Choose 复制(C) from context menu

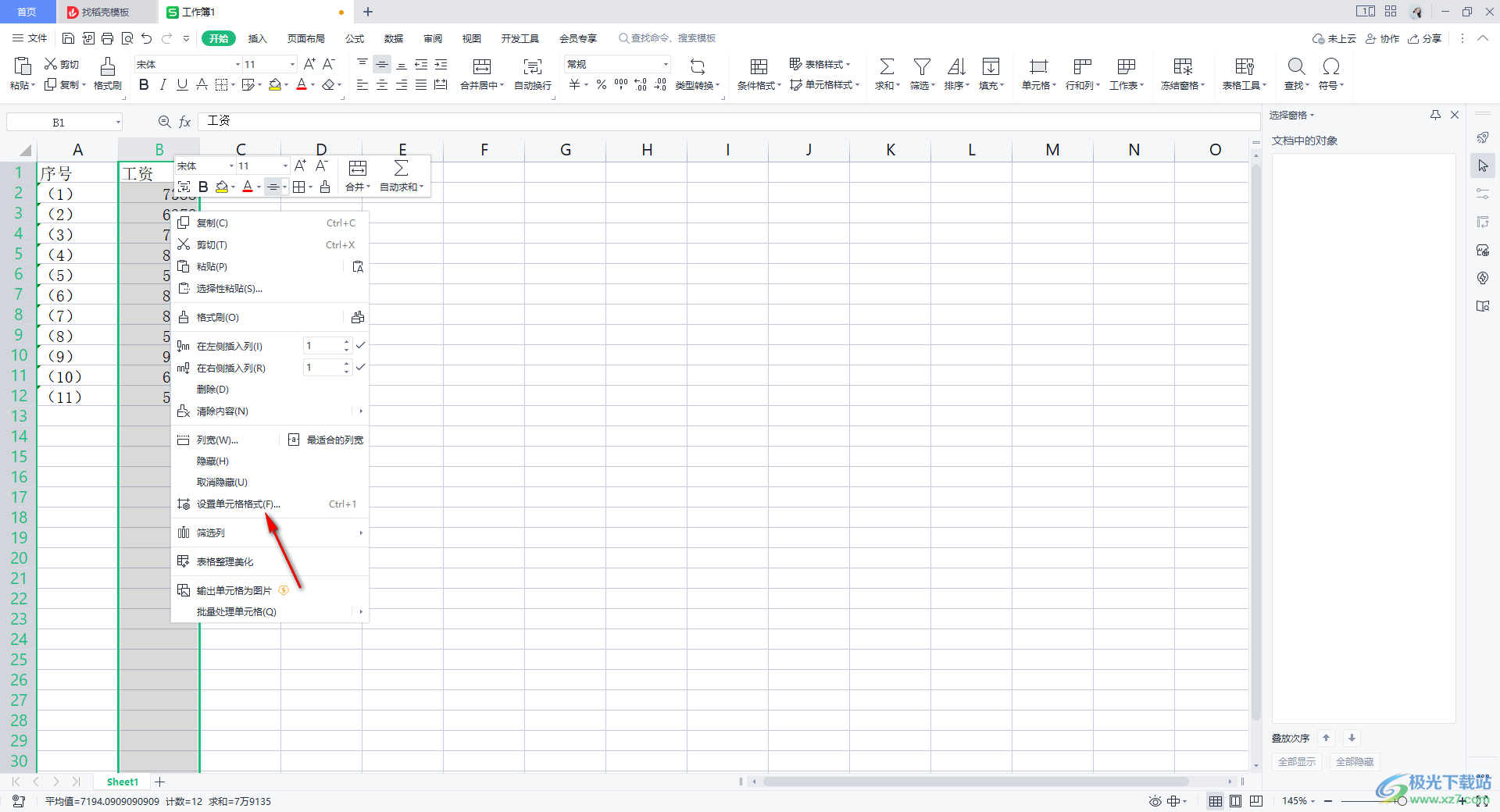coord(270,223)
